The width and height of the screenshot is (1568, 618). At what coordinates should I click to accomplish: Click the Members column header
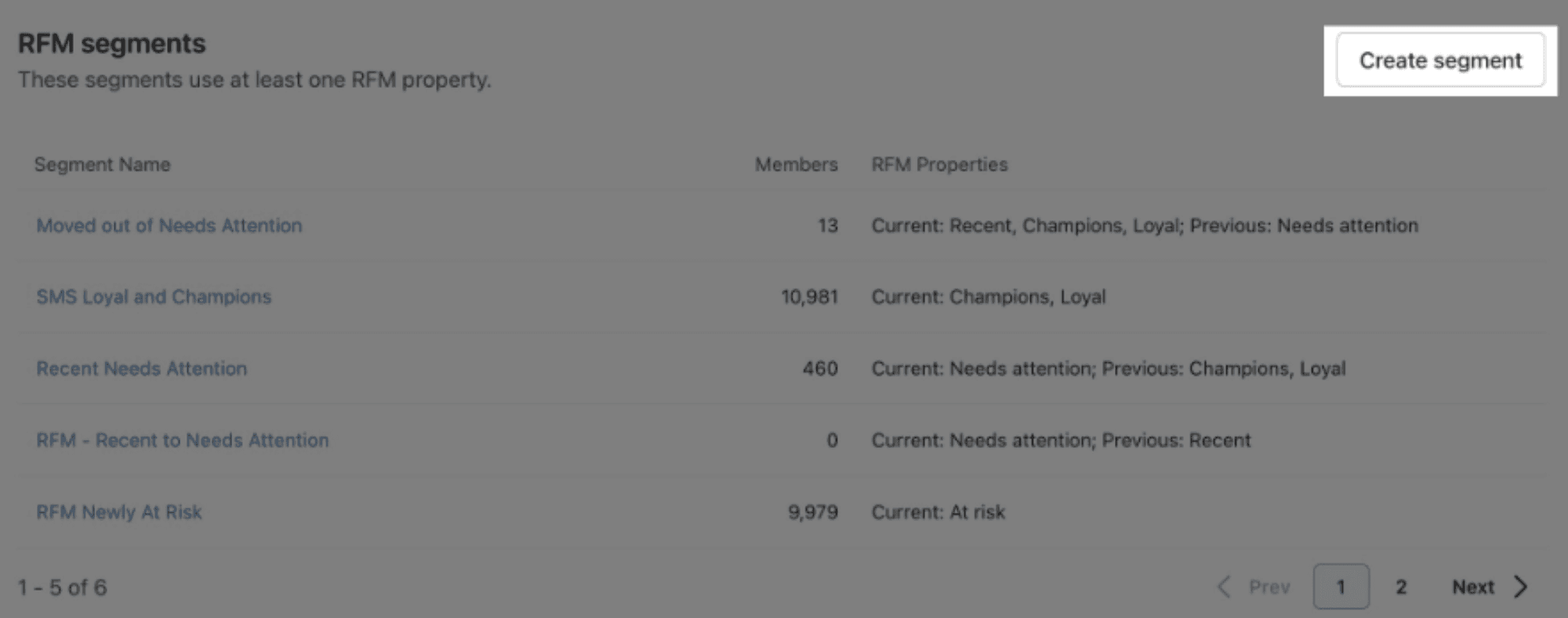point(796,165)
